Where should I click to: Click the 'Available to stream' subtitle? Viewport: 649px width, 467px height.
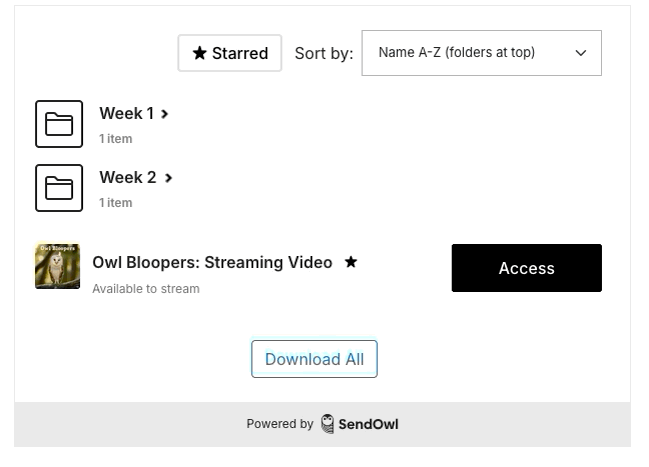pyautogui.click(x=146, y=289)
